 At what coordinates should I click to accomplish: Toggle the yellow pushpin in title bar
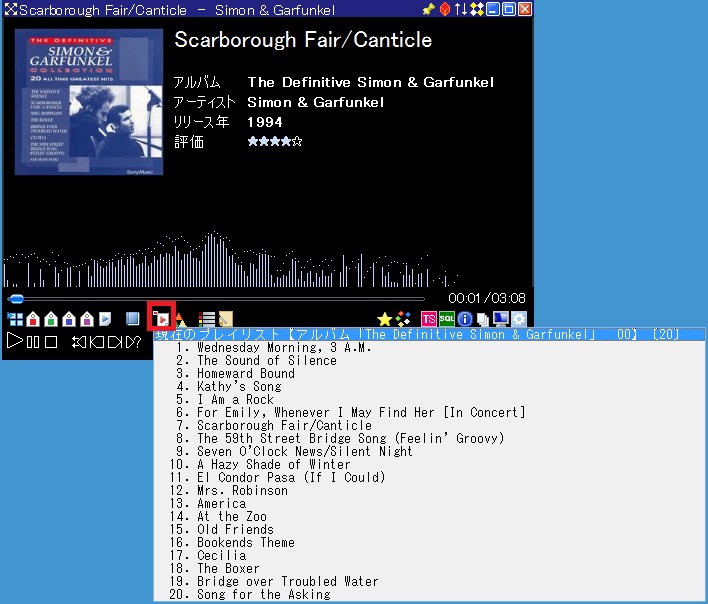click(x=428, y=9)
